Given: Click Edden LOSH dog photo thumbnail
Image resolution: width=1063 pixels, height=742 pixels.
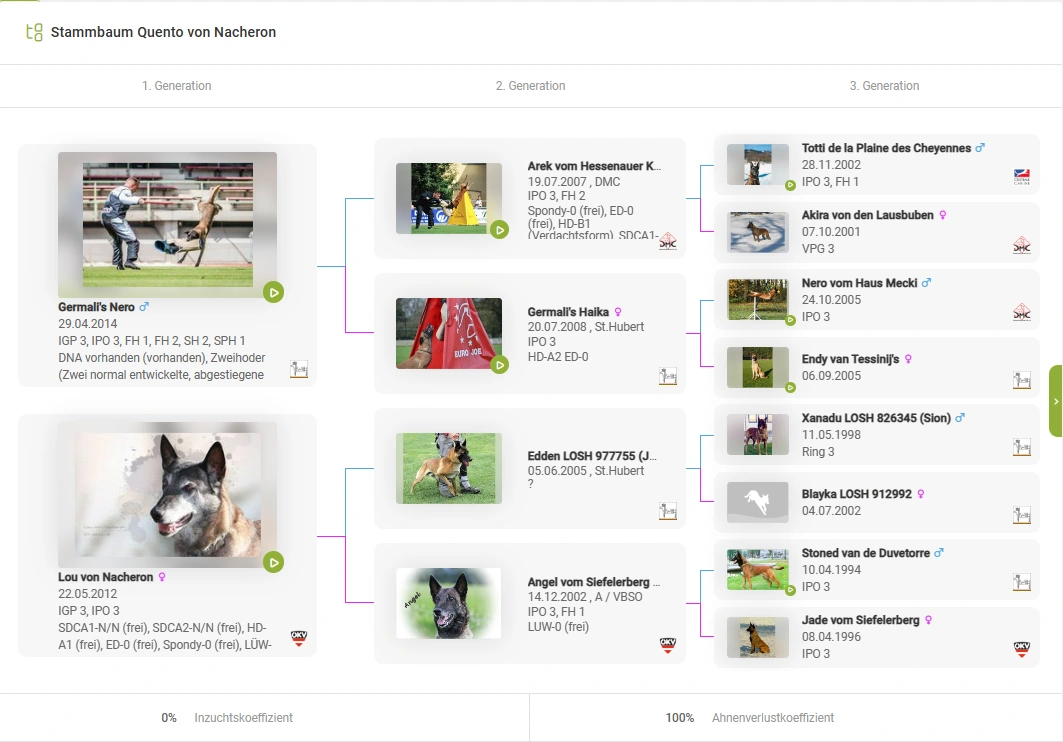Looking at the screenshot, I should [449, 468].
